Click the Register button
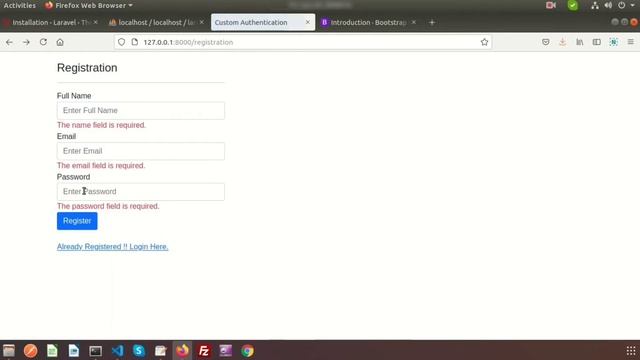This screenshot has width=640, height=360. (x=77, y=221)
